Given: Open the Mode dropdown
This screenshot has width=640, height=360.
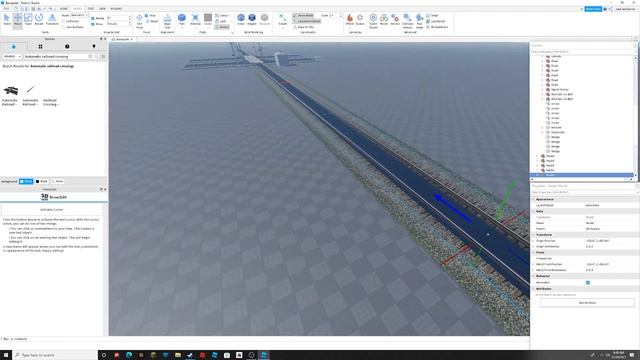Looking at the screenshot, I should (x=80, y=16).
